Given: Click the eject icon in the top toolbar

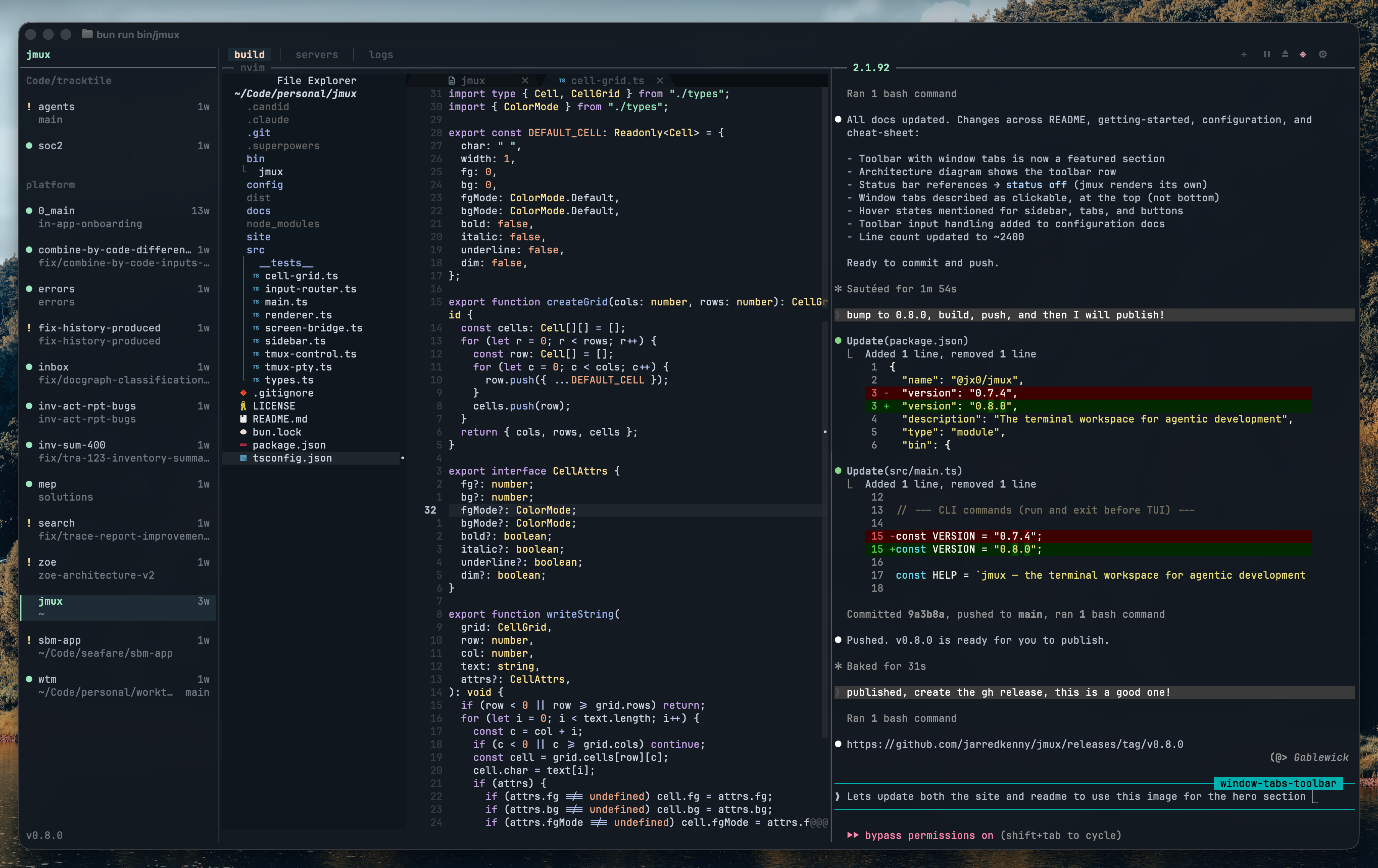Looking at the screenshot, I should click(1285, 54).
